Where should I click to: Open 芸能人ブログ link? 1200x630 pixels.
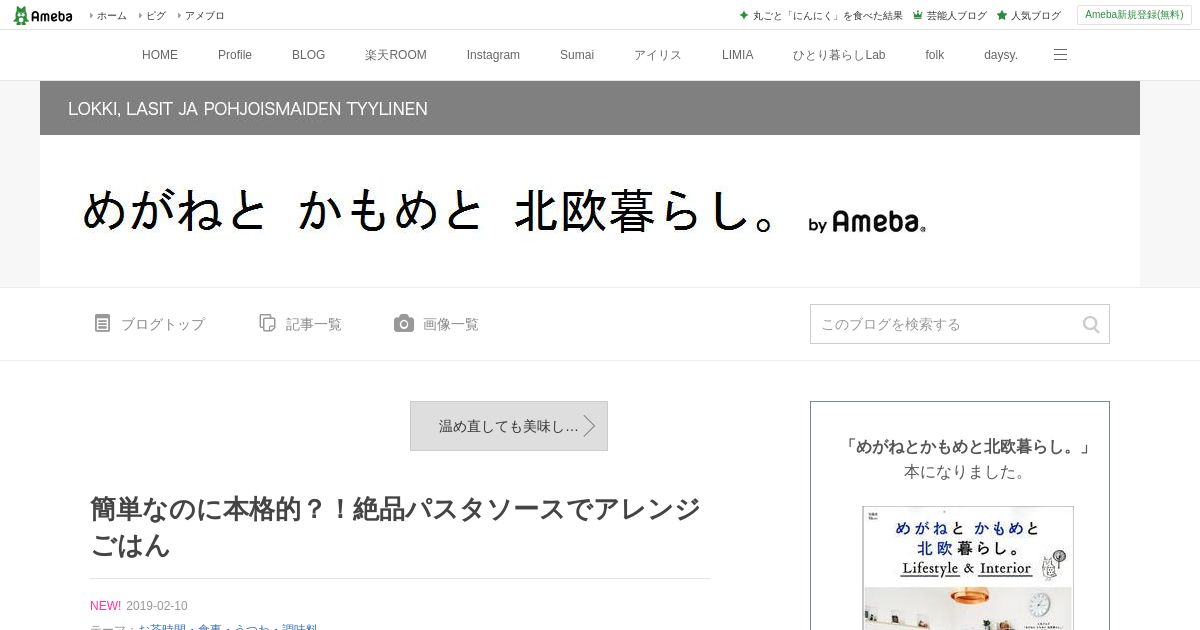click(956, 16)
